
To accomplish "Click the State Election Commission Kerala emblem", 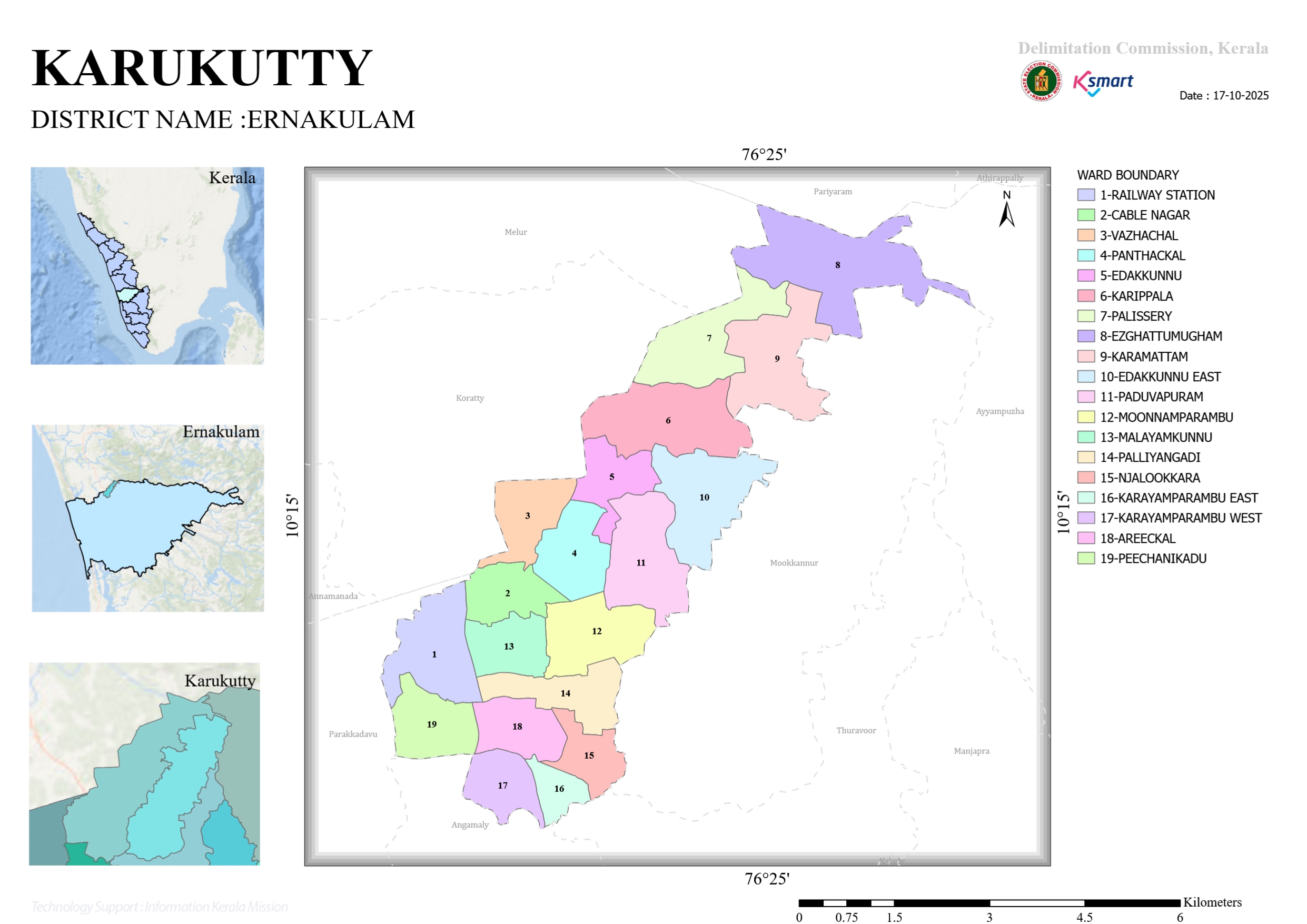I will (1041, 81).
